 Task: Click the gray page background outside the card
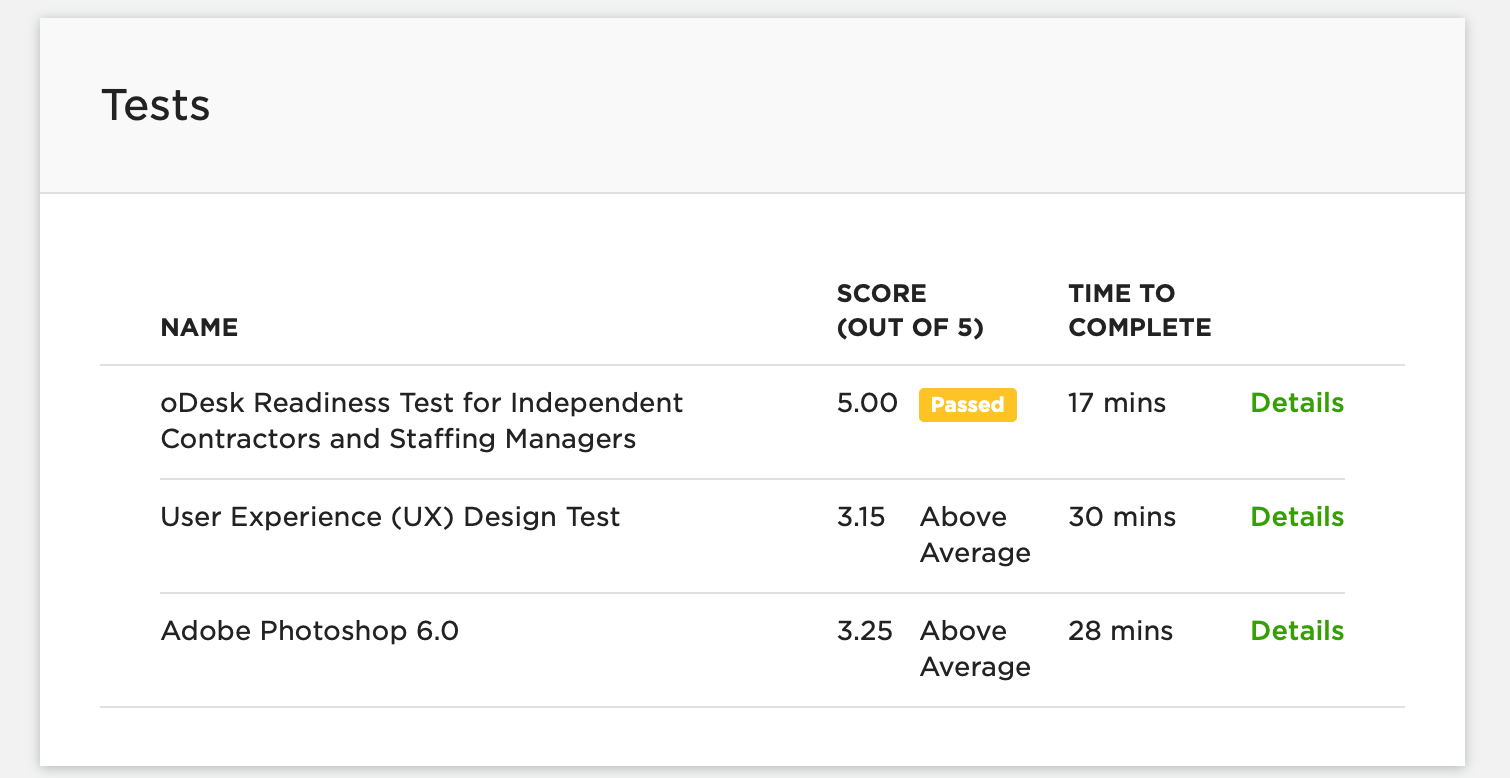click(x=1488, y=400)
